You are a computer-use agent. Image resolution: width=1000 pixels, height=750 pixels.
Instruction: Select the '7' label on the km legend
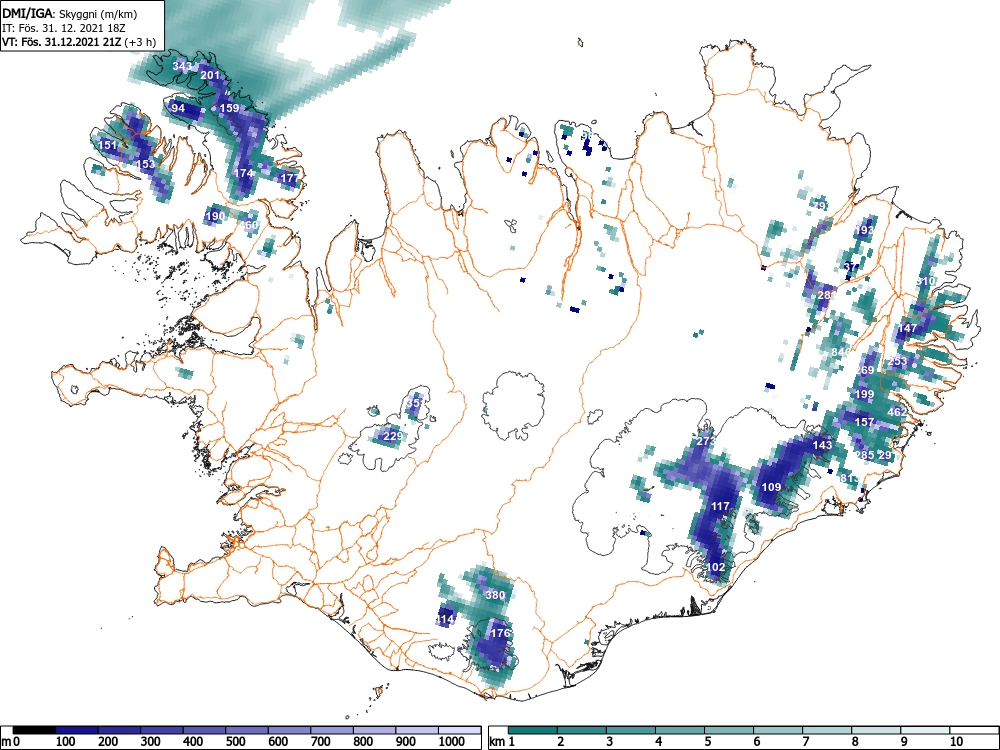pyautogui.click(x=806, y=742)
